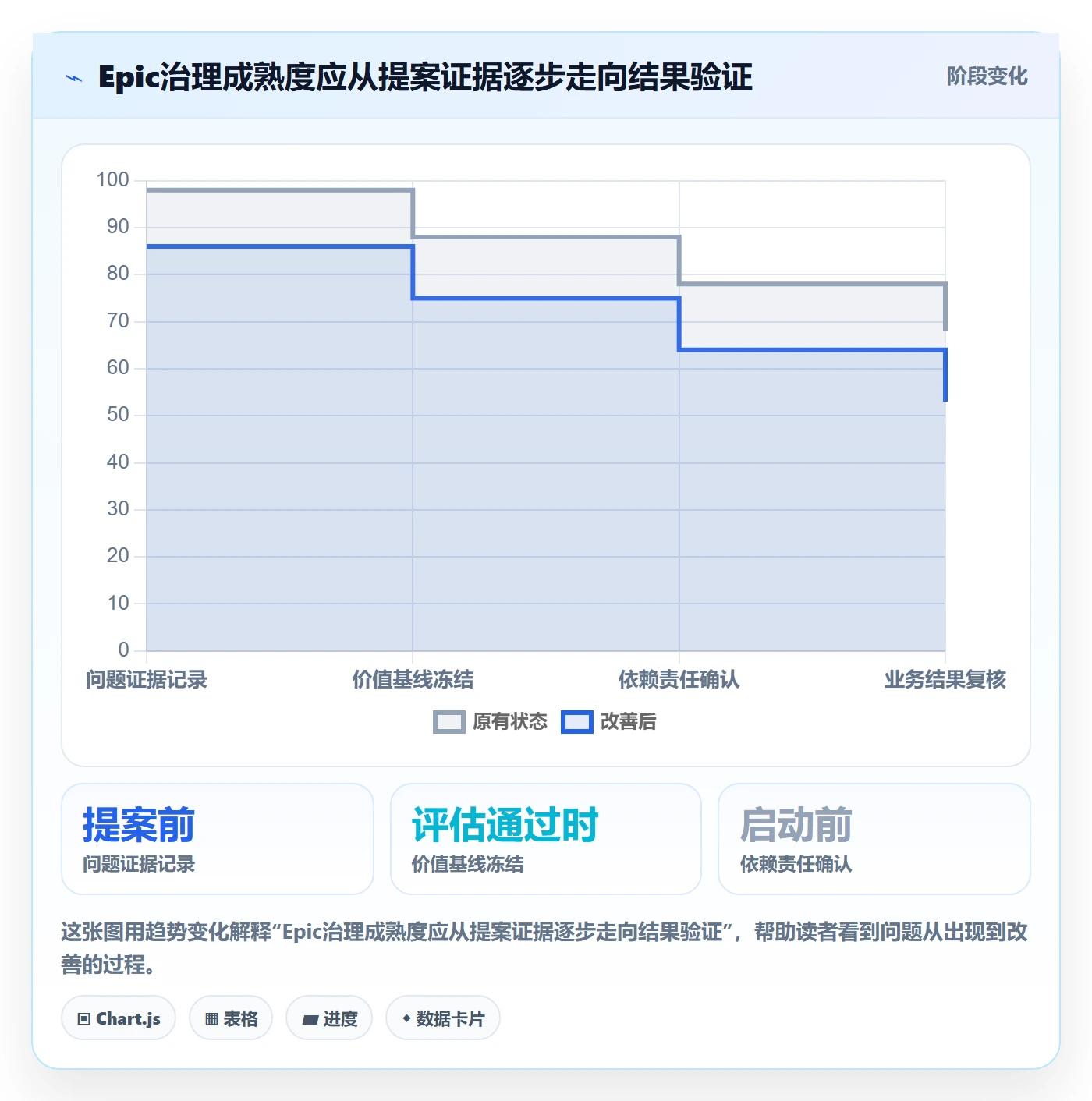This screenshot has width=1092, height=1101.
Task: Click the table grid icon in 表格 tag
Action: 211,1018
